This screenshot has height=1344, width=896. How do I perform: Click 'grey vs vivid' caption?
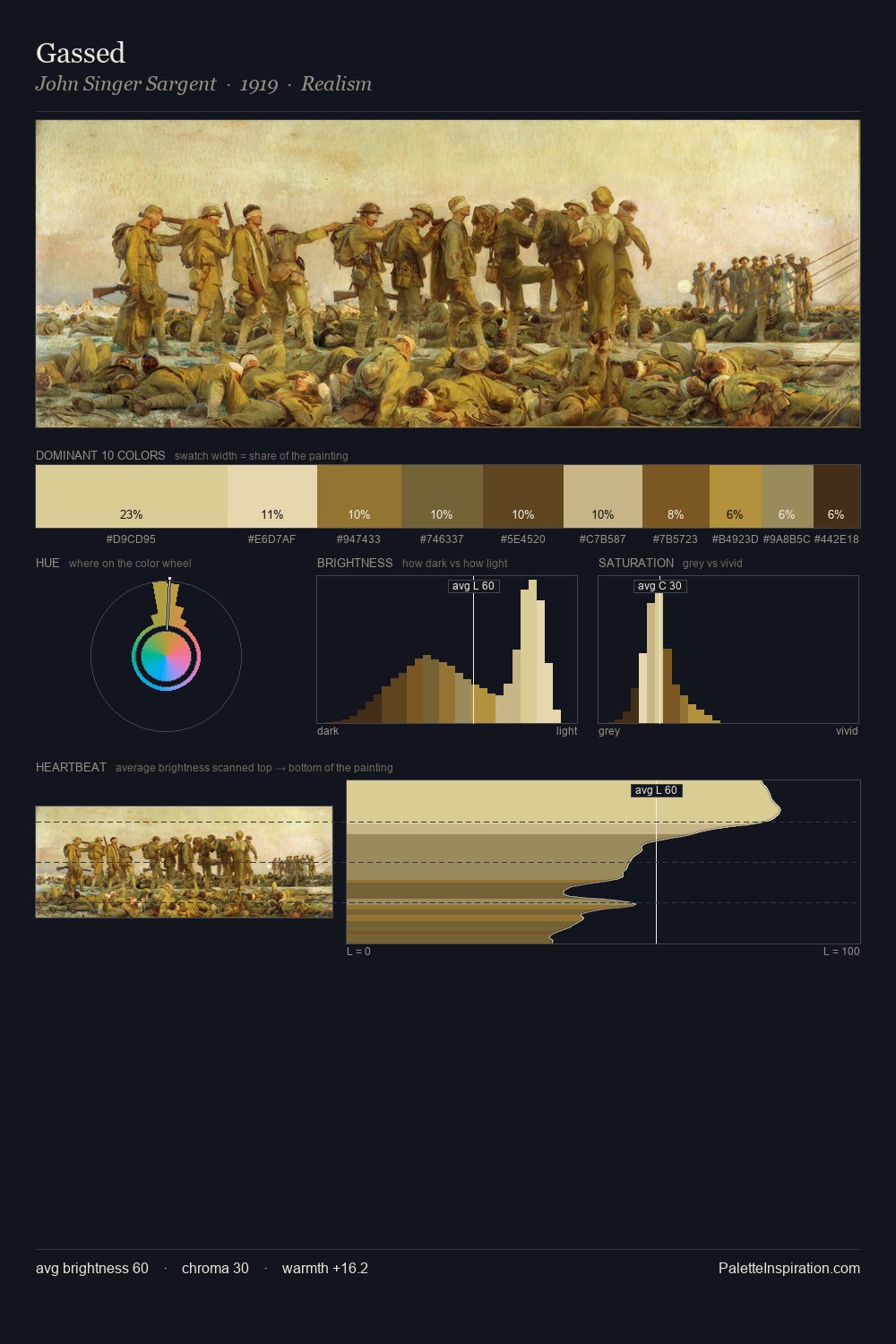tap(712, 564)
